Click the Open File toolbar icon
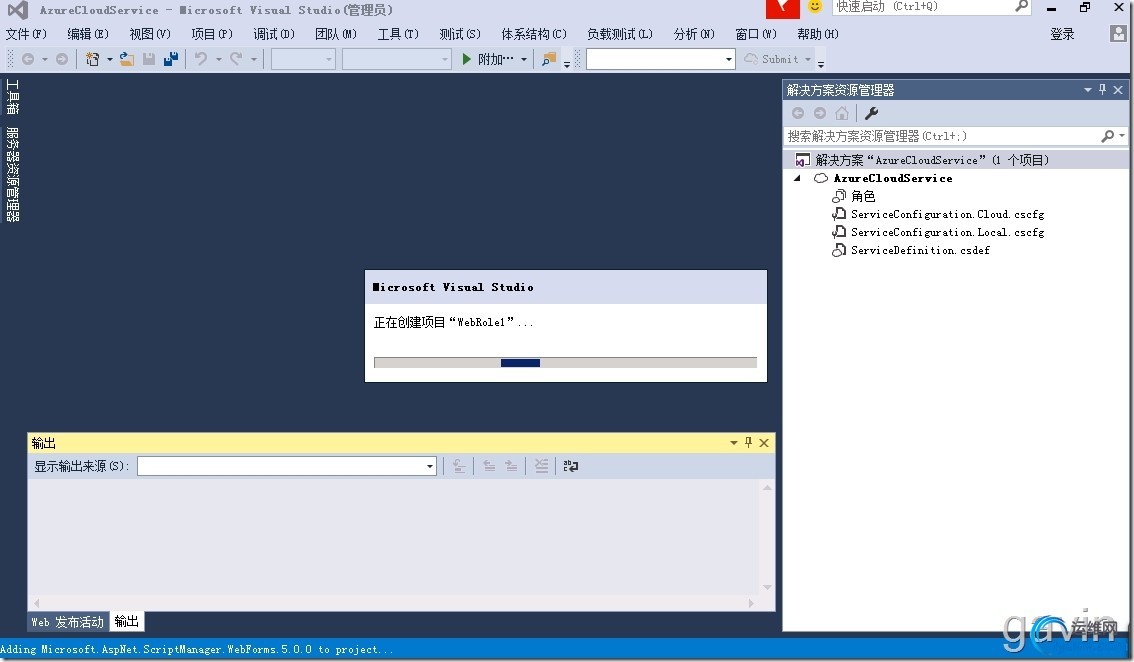1134x662 pixels. pyautogui.click(x=127, y=59)
